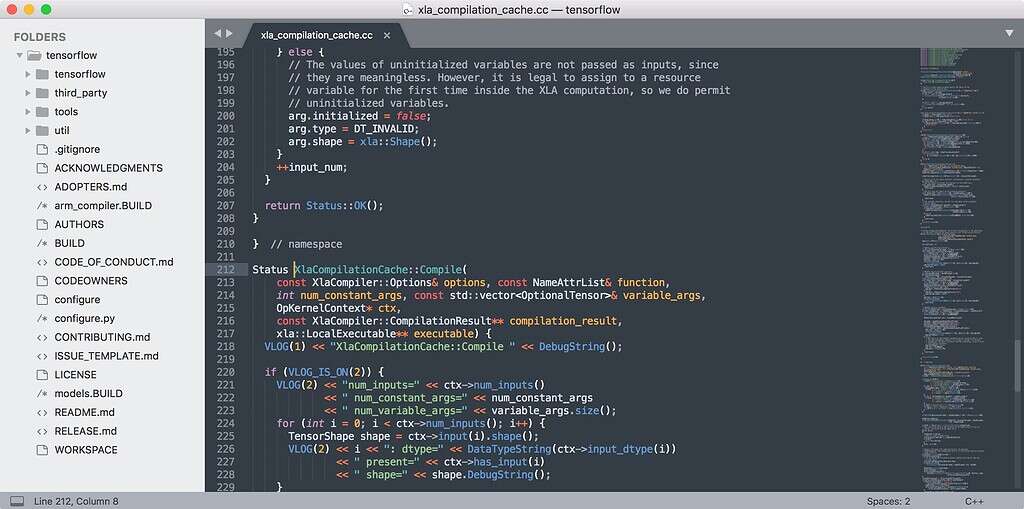1024x509 pixels.
Task: Select configure.py in the sidebar
Action: 84,319
